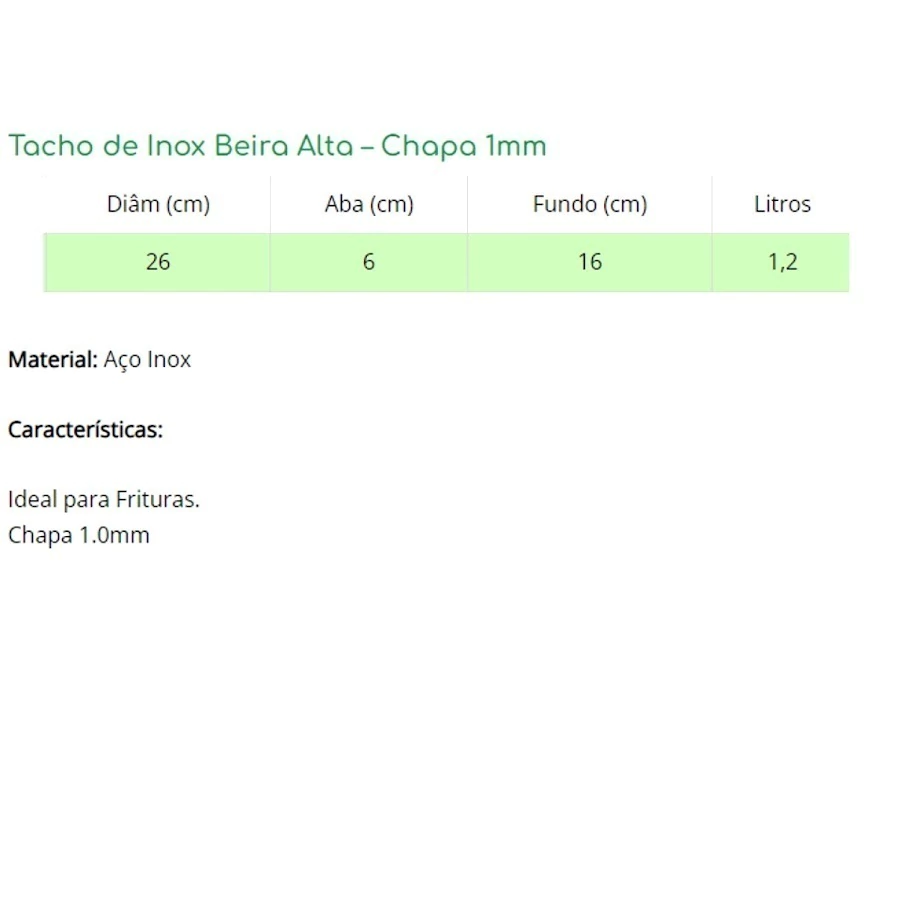The image size is (897, 897).
Task: Click the word Inox in heading
Action: click(x=176, y=145)
